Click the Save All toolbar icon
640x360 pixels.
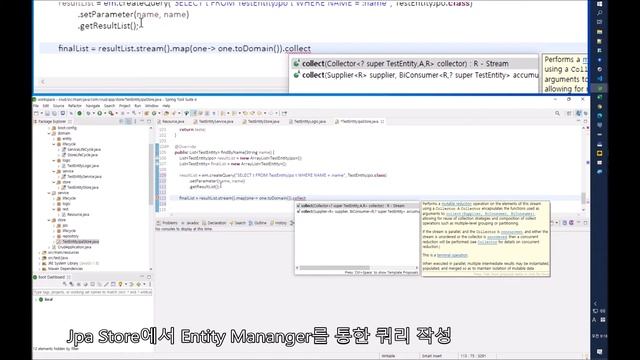[54, 113]
